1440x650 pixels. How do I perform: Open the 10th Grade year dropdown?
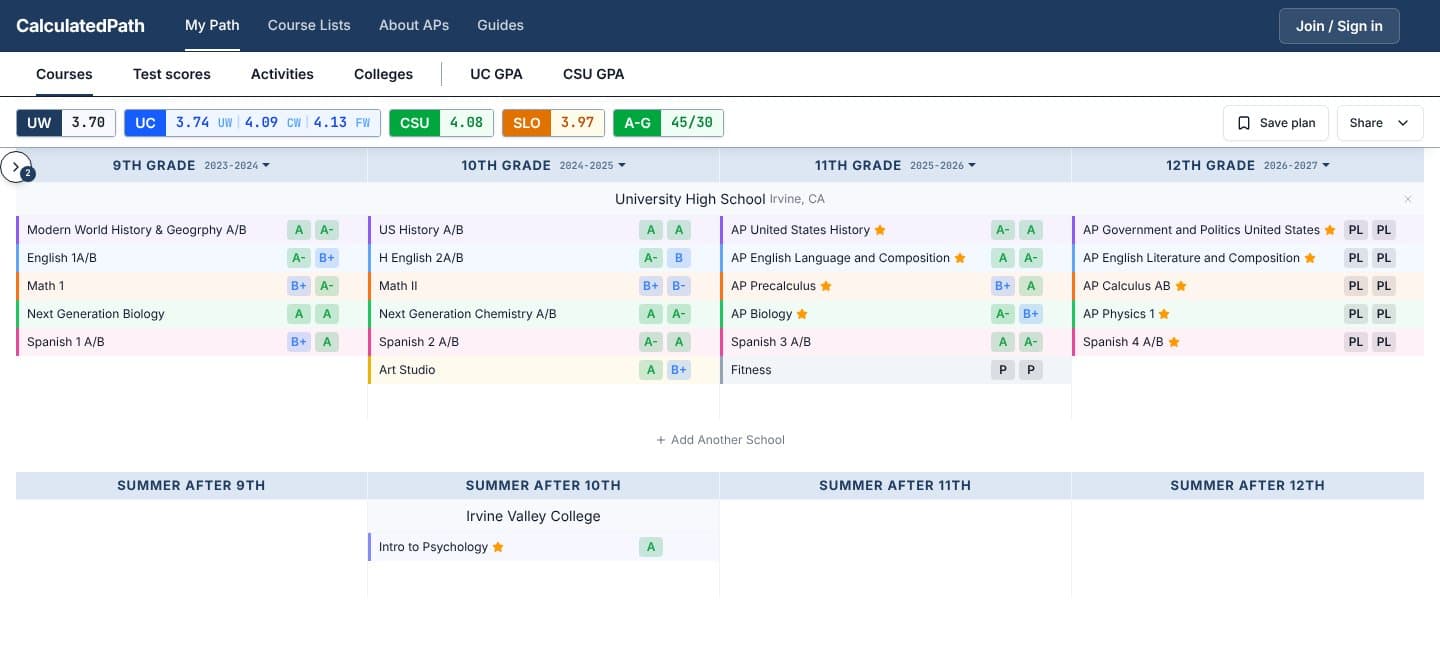tap(593, 165)
